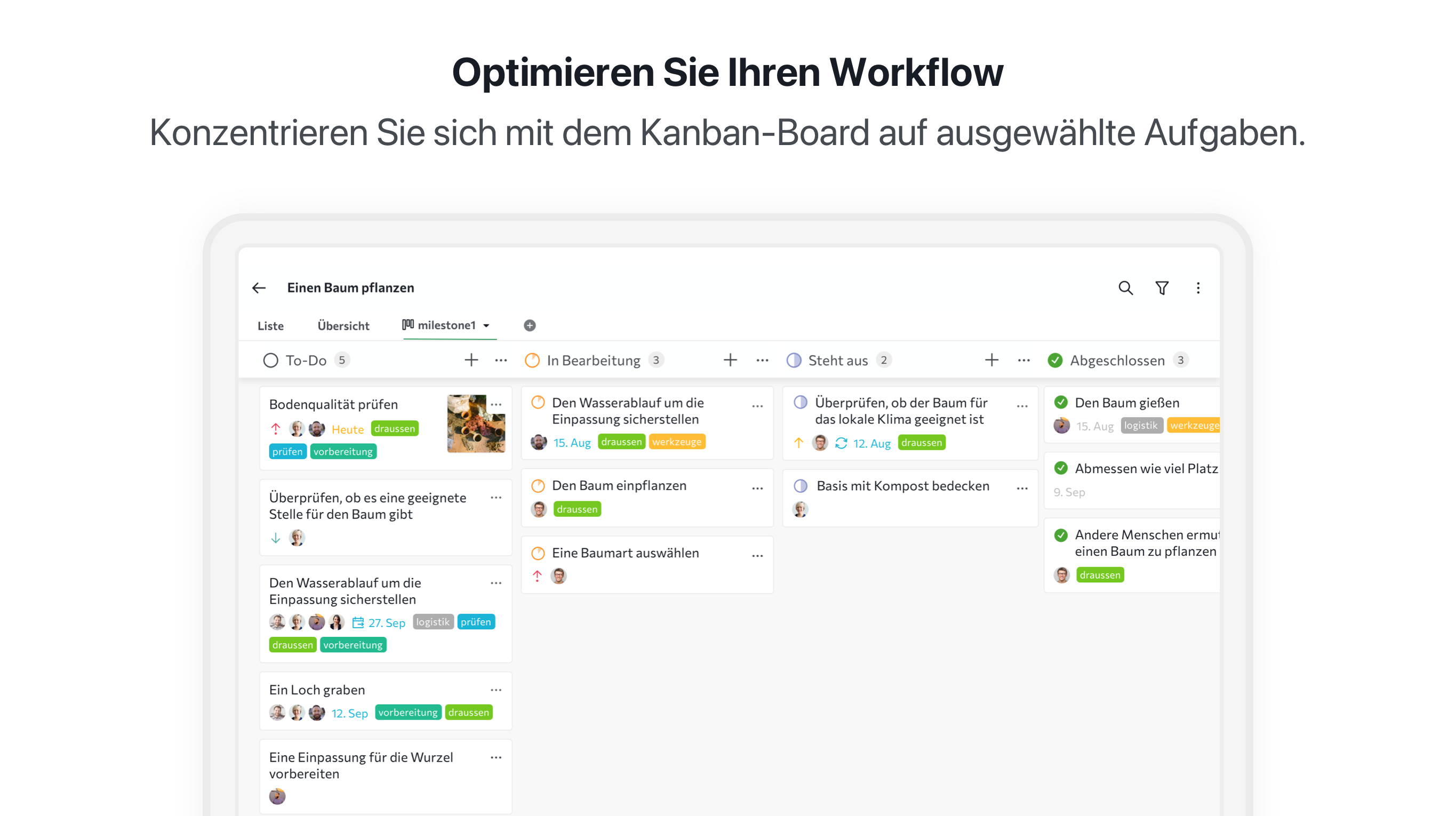This screenshot has width=1456, height=816.
Task: Toggle status of Basis mit Kompost bedecken
Action: click(801, 486)
